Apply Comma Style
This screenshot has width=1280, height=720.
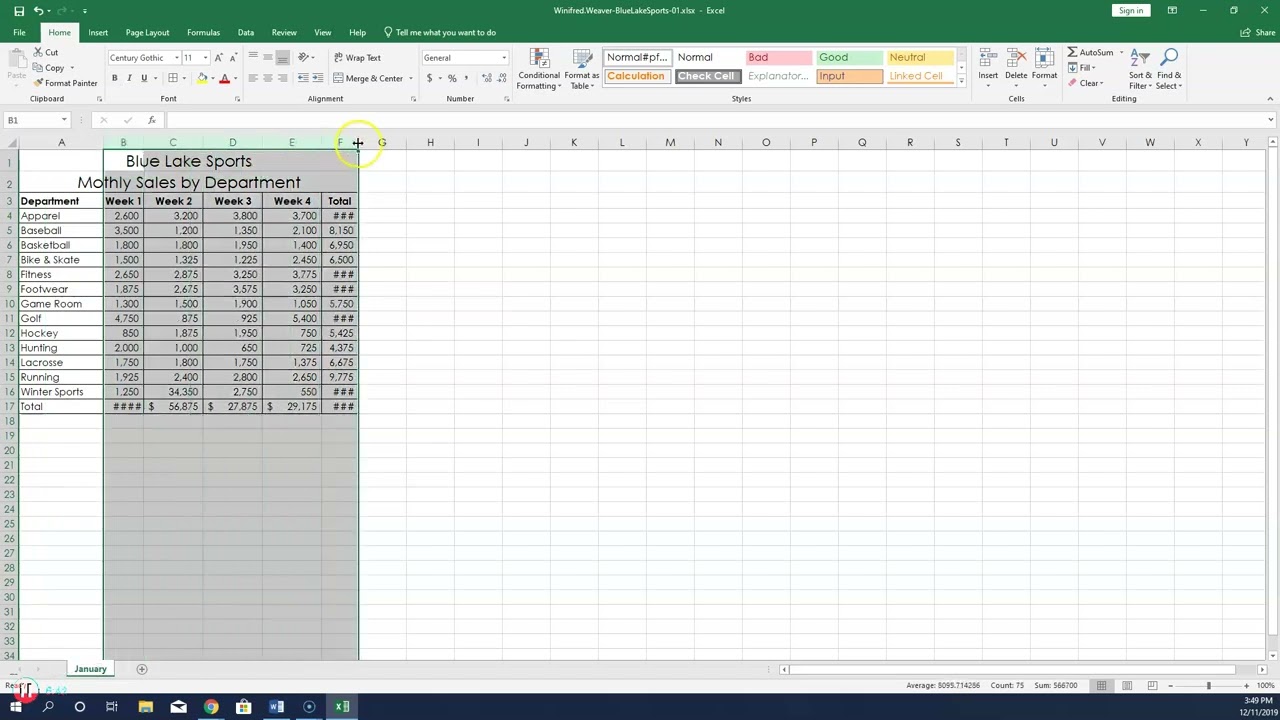point(466,78)
